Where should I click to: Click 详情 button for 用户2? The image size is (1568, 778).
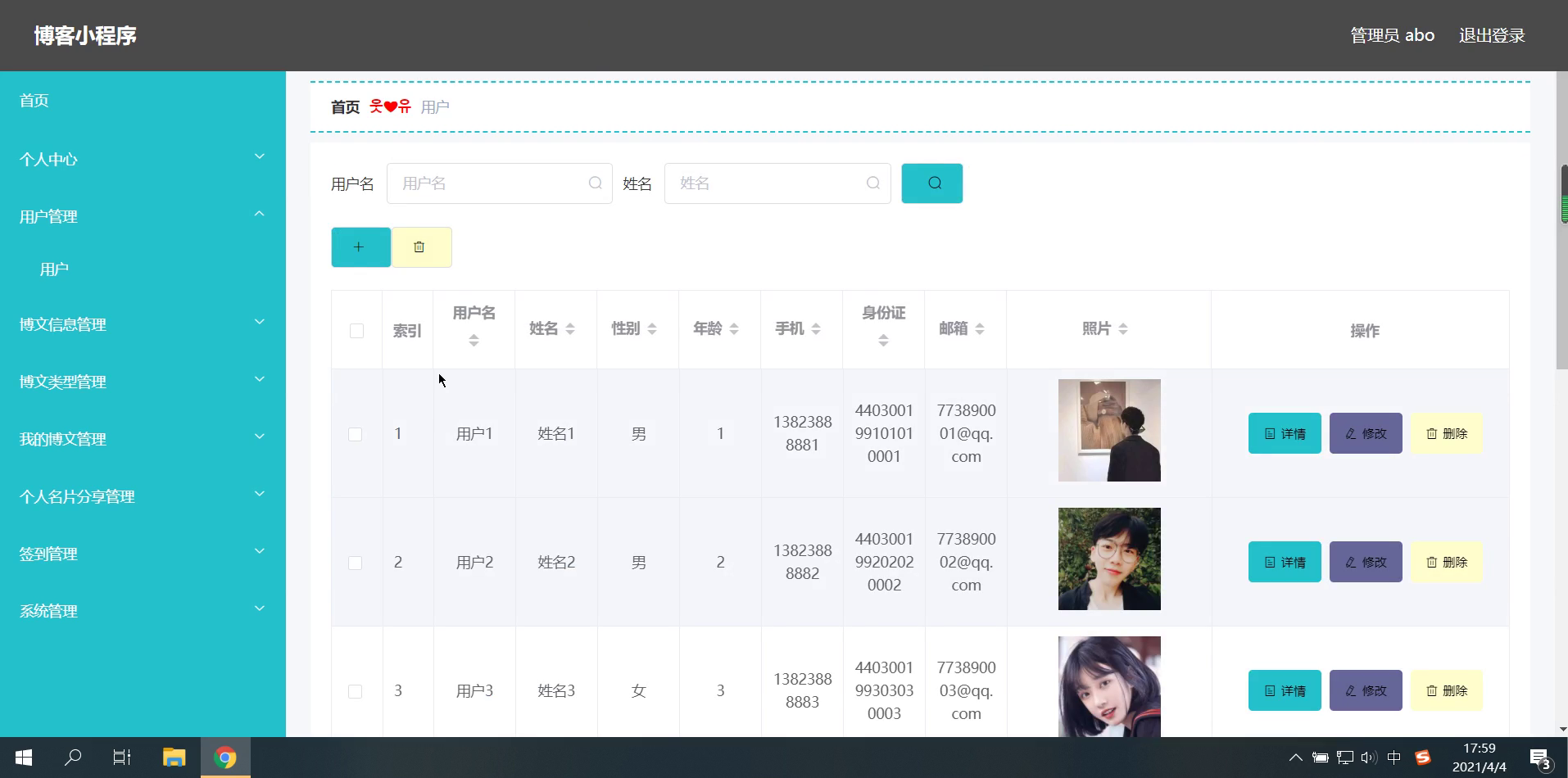tap(1285, 562)
